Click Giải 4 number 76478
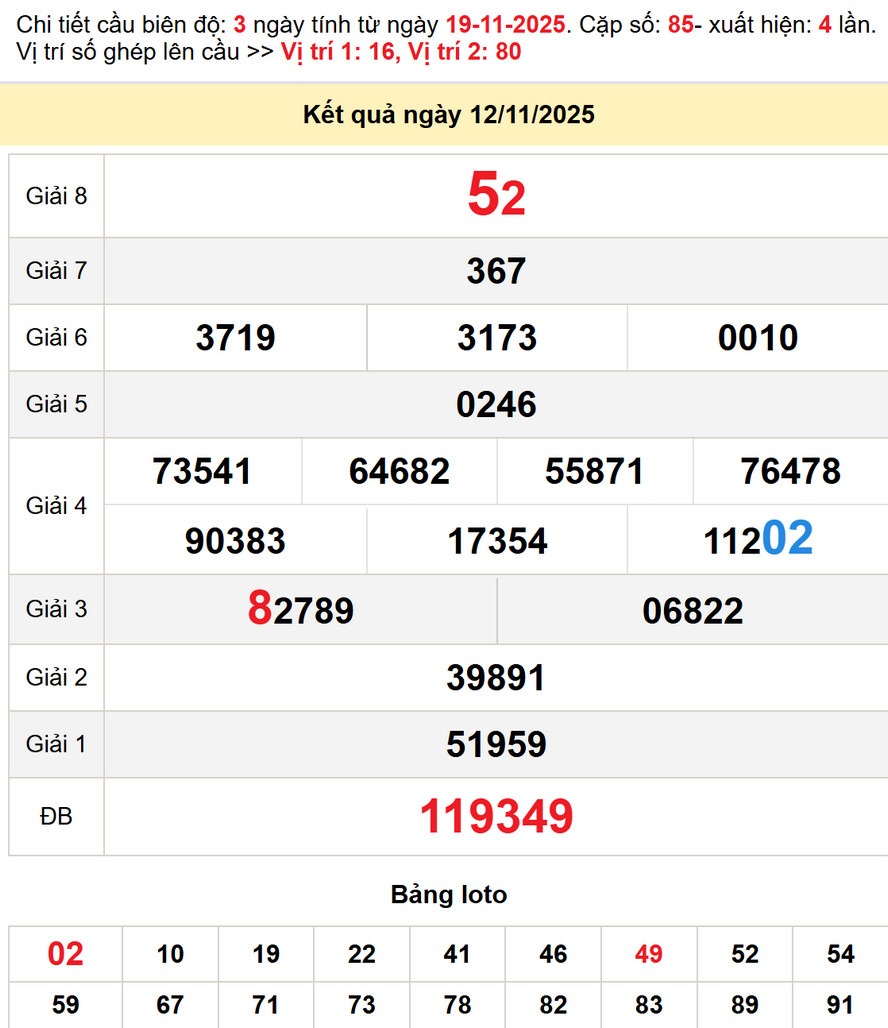This screenshot has width=888, height=1028. click(x=791, y=471)
